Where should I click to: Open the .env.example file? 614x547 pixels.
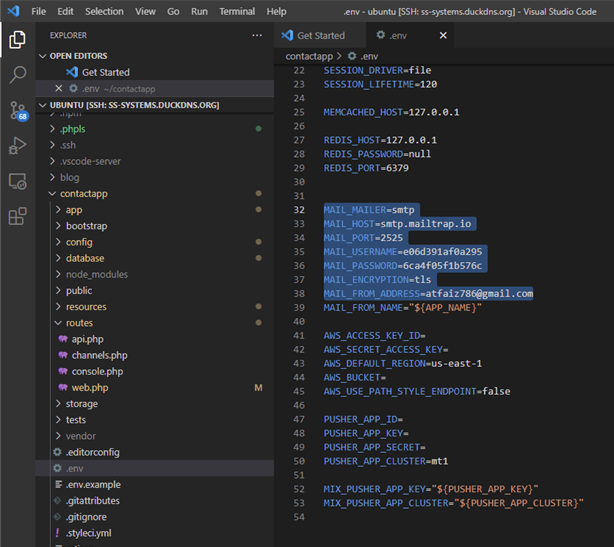tap(89, 484)
